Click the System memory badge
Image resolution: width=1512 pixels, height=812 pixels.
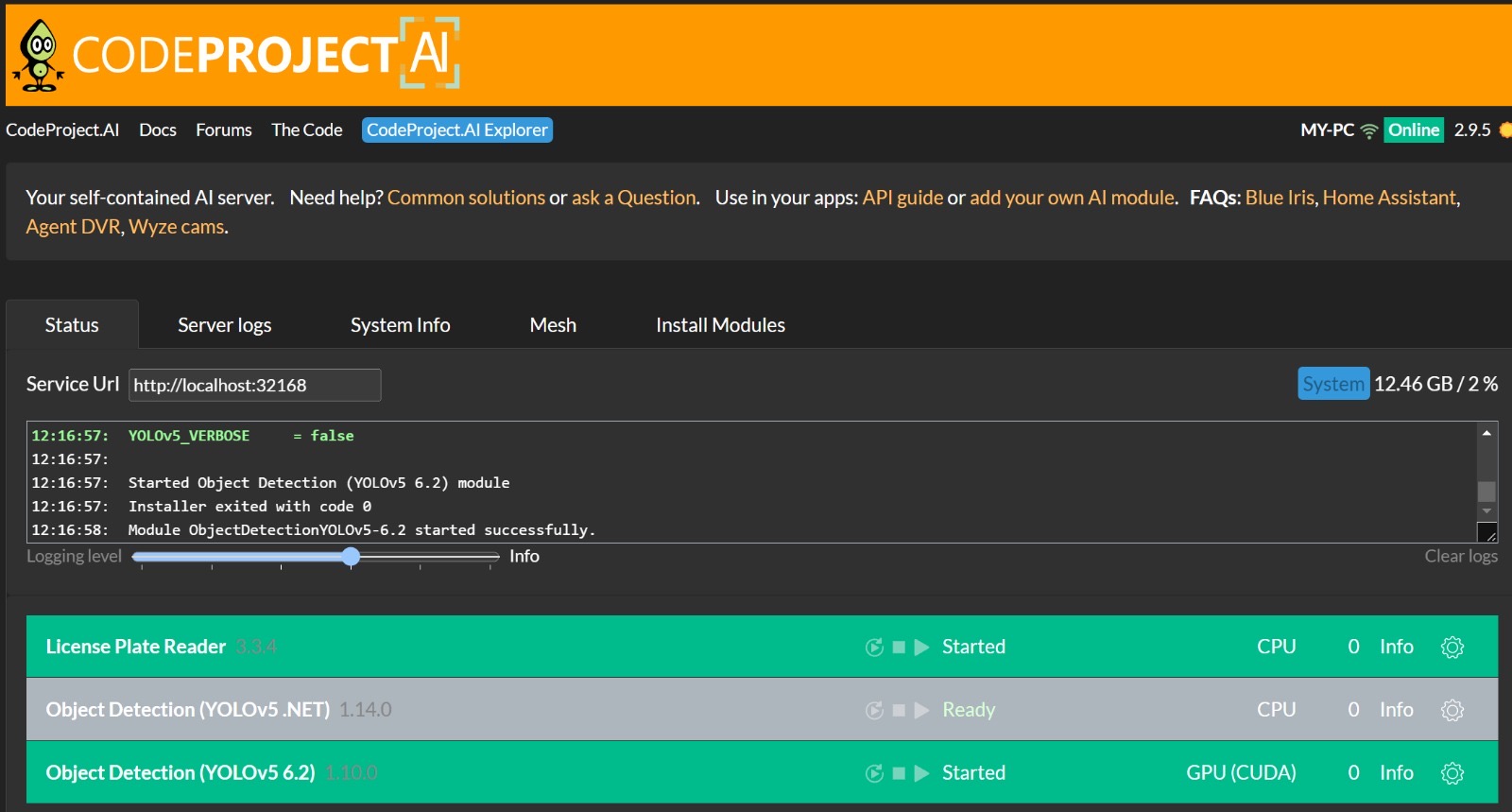coord(1333,384)
